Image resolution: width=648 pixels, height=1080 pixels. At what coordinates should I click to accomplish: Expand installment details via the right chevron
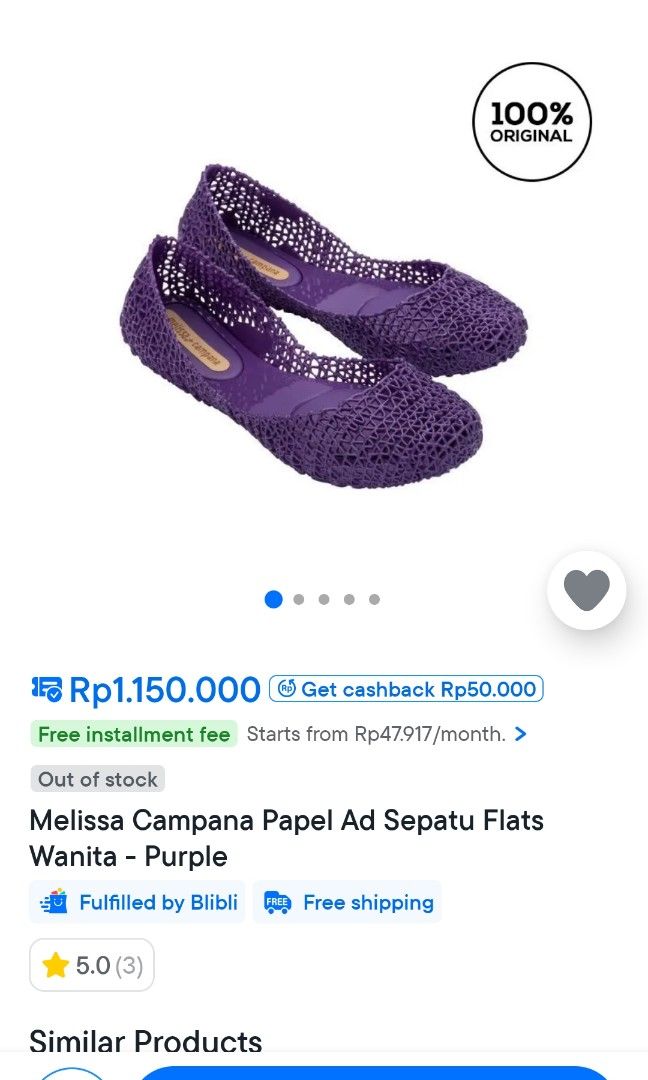(520, 734)
